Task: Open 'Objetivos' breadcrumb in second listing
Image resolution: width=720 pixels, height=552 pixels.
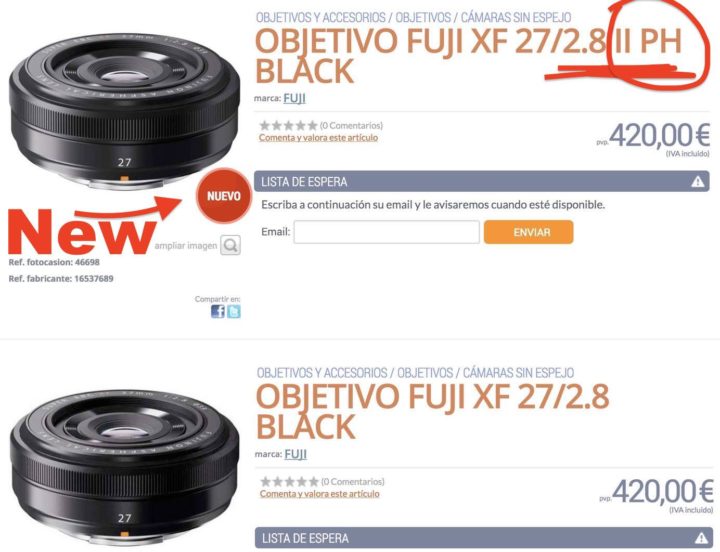Action: click(425, 372)
